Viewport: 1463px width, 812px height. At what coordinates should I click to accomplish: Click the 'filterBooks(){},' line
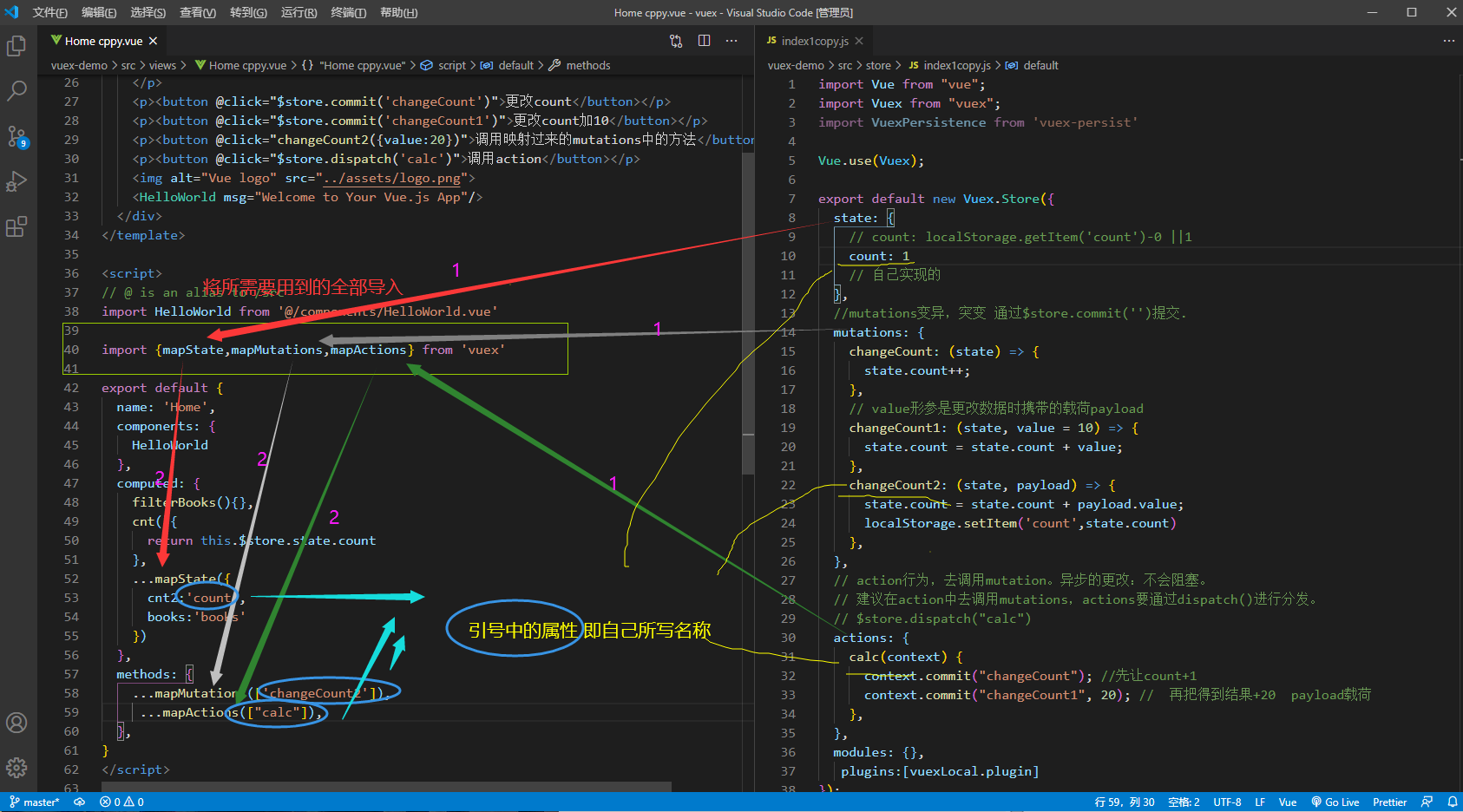[193, 502]
